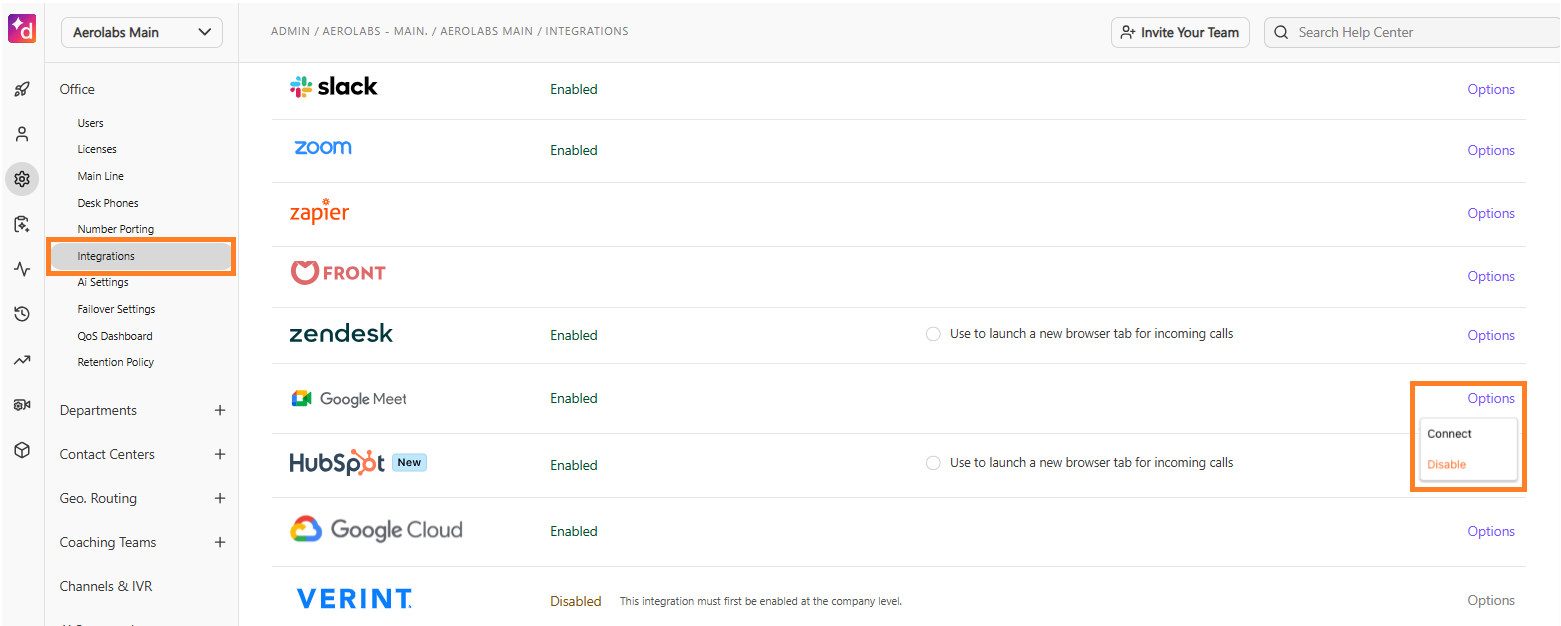The width and height of the screenshot is (1561, 626).
Task: Select HubSpot launch new browser tab radio
Action: [x=933, y=463]
